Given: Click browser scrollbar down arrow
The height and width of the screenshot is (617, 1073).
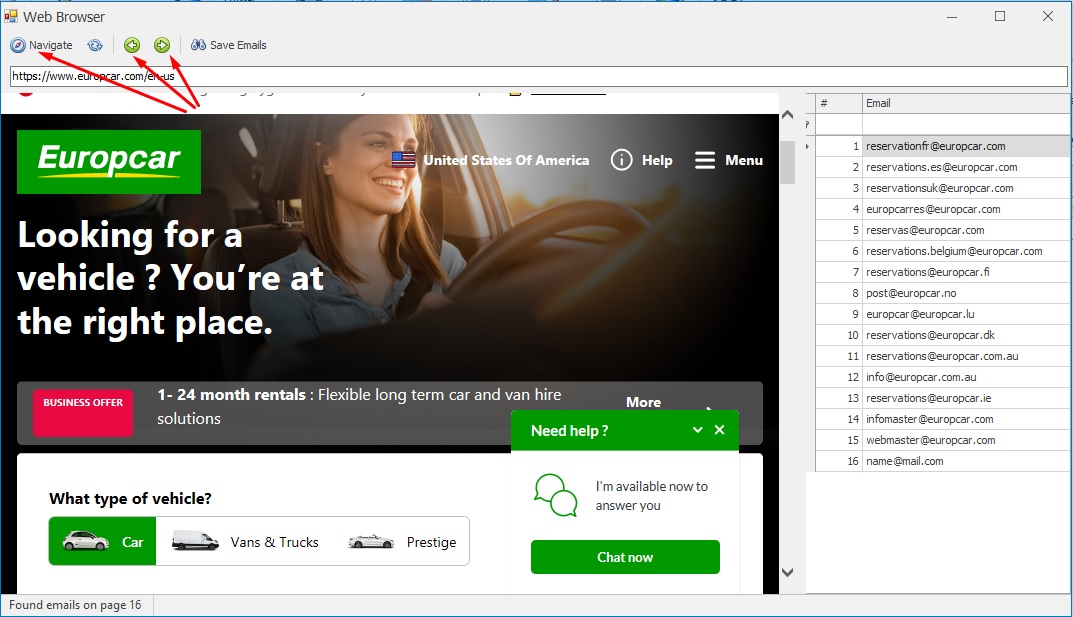Looking at the screenshot, I should [x=788, y=573].
